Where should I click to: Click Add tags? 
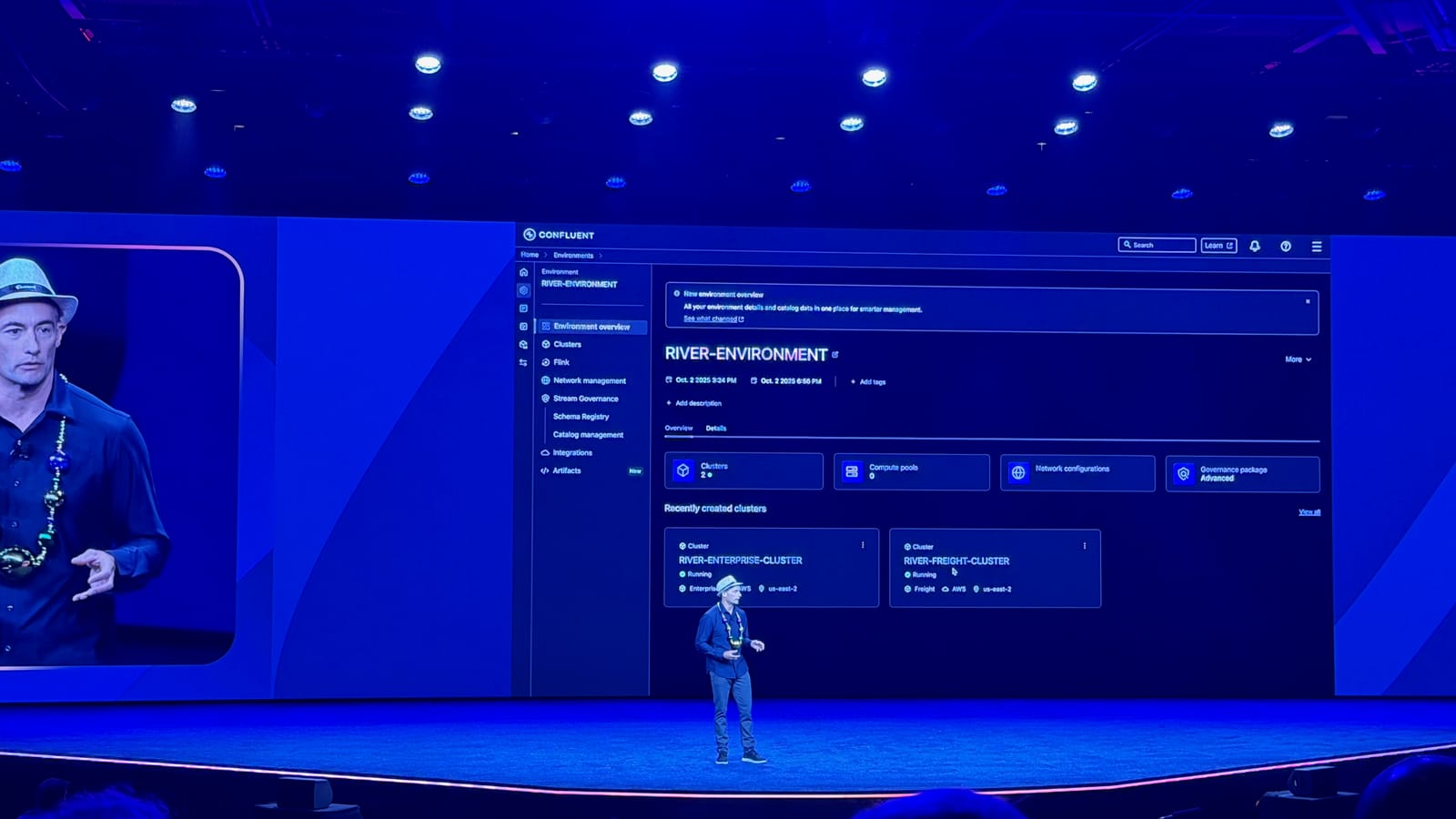pos(868,382)
